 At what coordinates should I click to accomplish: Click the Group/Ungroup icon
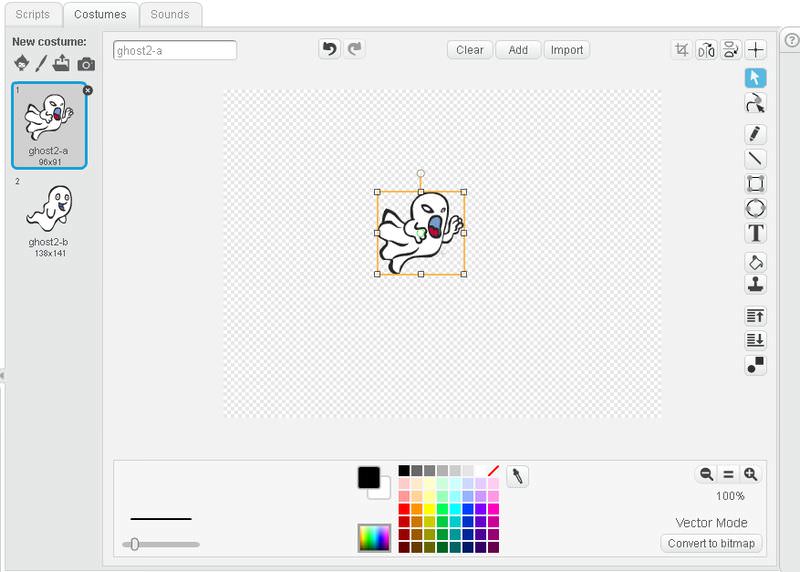click(x=755, y=365)
